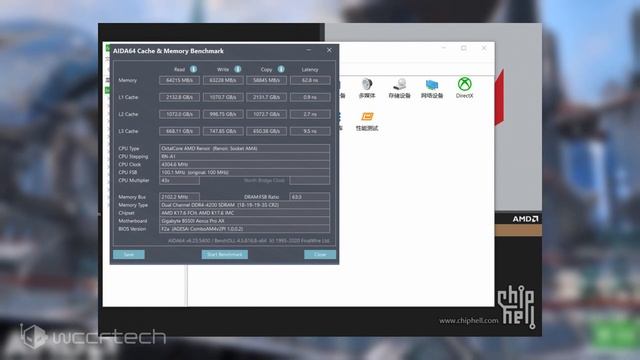This screenshot has width=640, height=360.
Task: Click the Start Benchmark button
Action: click(224, 254)
